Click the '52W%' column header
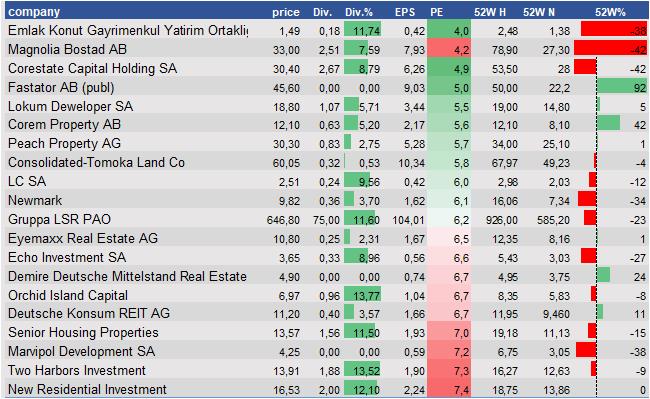This screenshot has width=650, height=399. [x=610, y=12]
